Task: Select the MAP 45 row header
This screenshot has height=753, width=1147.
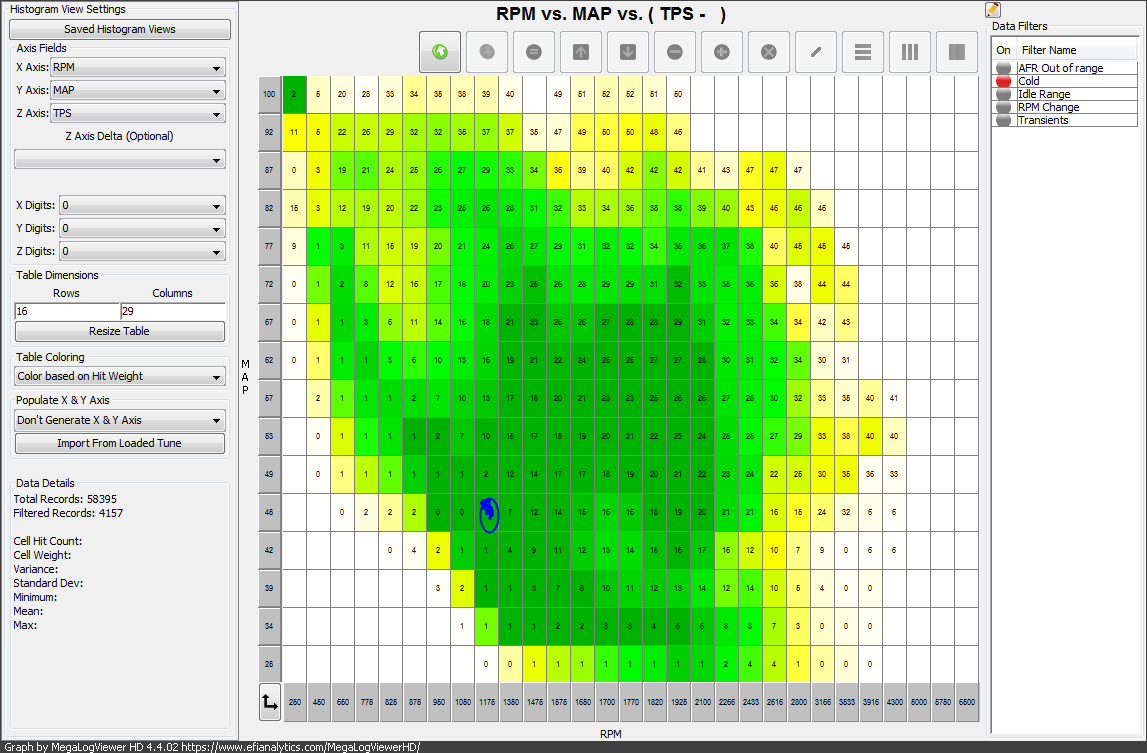Action: coord(269,512)
